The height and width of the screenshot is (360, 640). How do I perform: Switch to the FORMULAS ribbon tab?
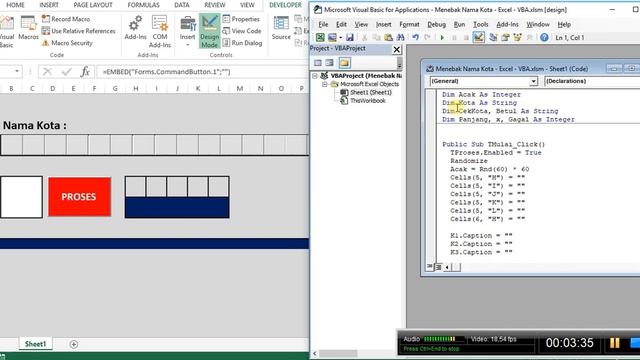pos(143,5)
